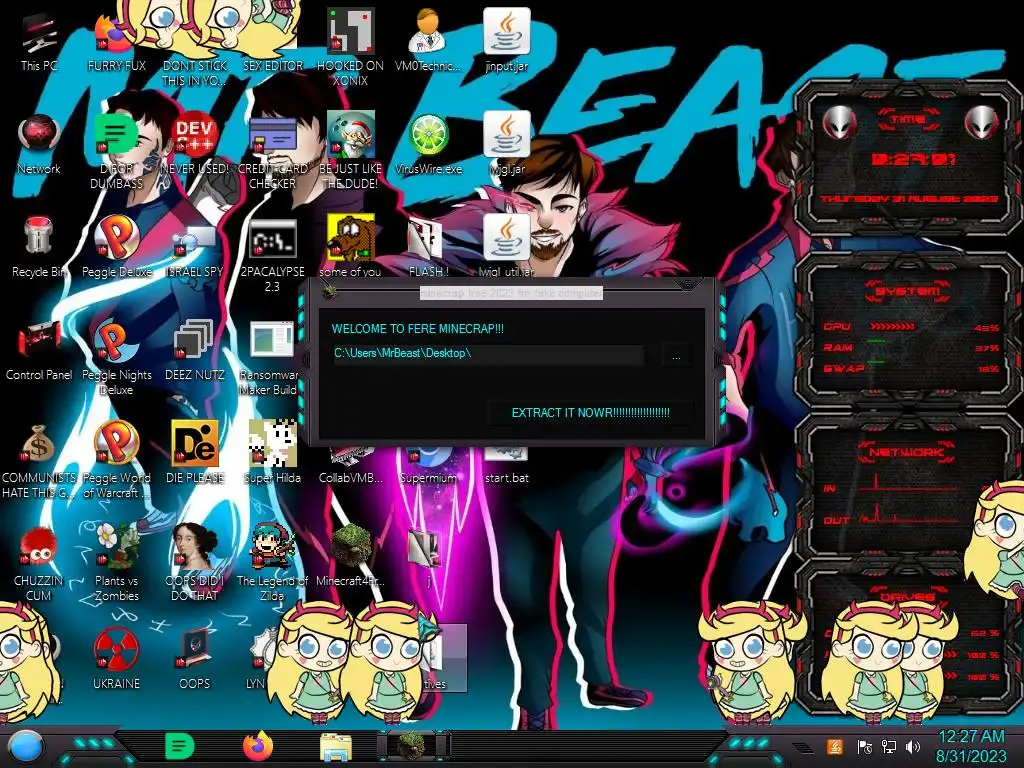Click the extraction path input field
The image size is (1024, 768).
point(488,354)
